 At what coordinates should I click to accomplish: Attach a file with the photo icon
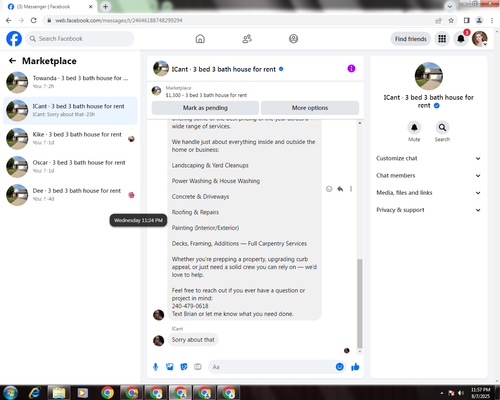click(170, 367)
